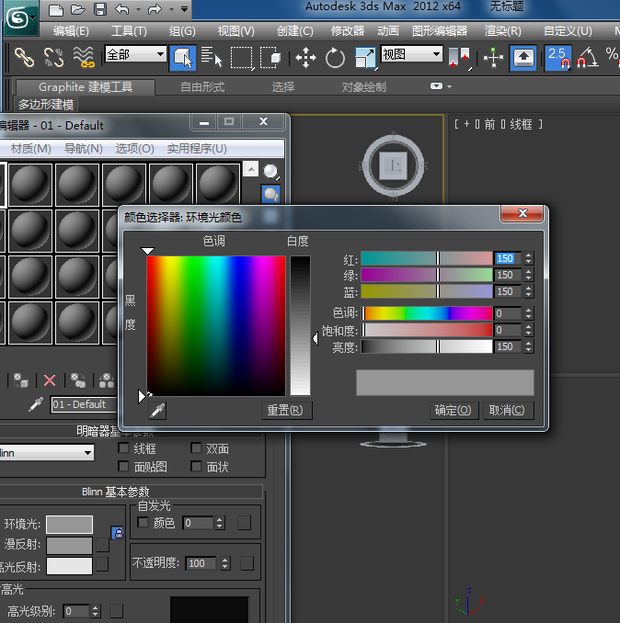Pick color with the eyedropper in color selector
The image size is (620, 623).
[157, 410]
